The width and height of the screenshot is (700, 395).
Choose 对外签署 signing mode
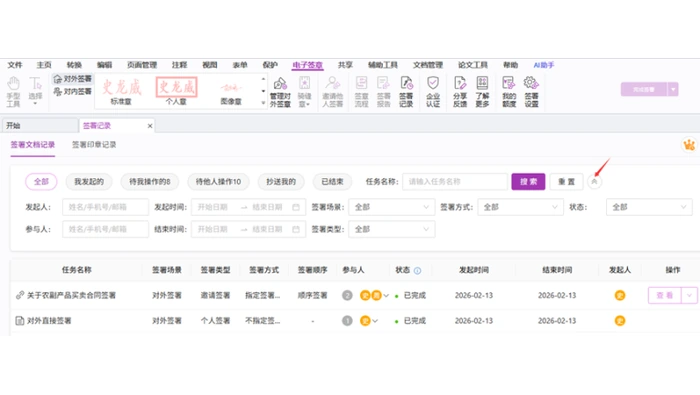tap(72, 79)
